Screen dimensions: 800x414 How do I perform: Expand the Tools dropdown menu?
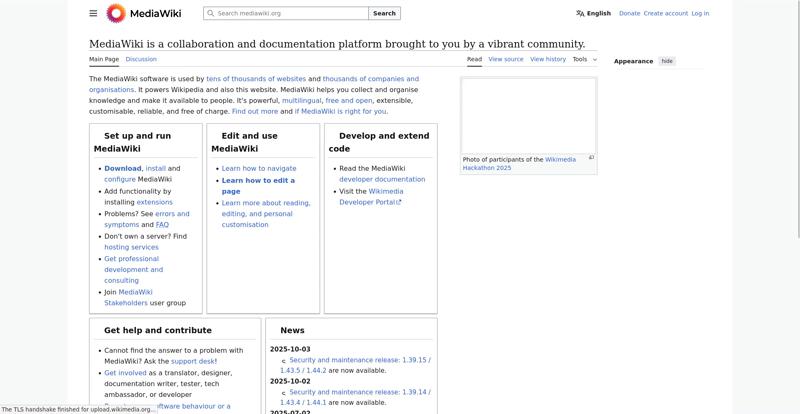point(584,59)
